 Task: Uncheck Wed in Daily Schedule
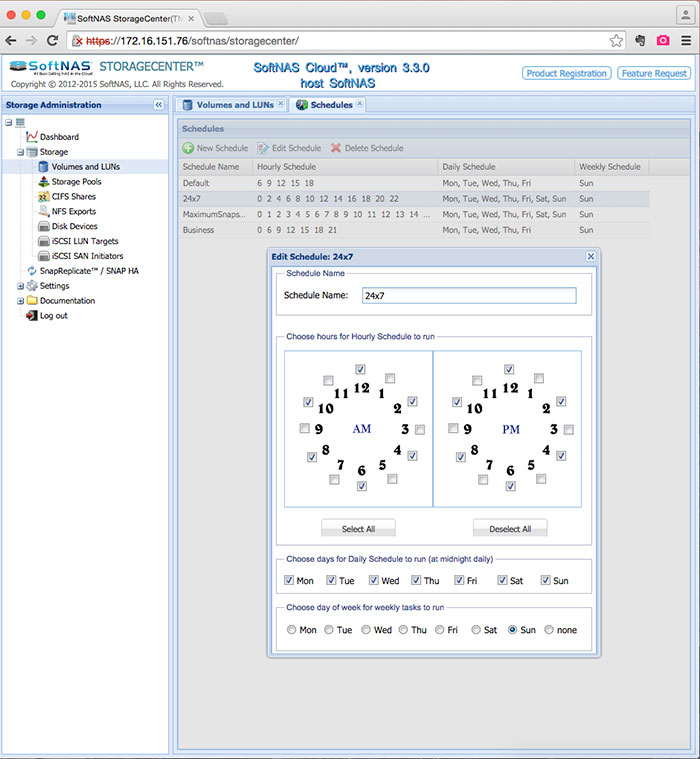(x=374, y=580)
